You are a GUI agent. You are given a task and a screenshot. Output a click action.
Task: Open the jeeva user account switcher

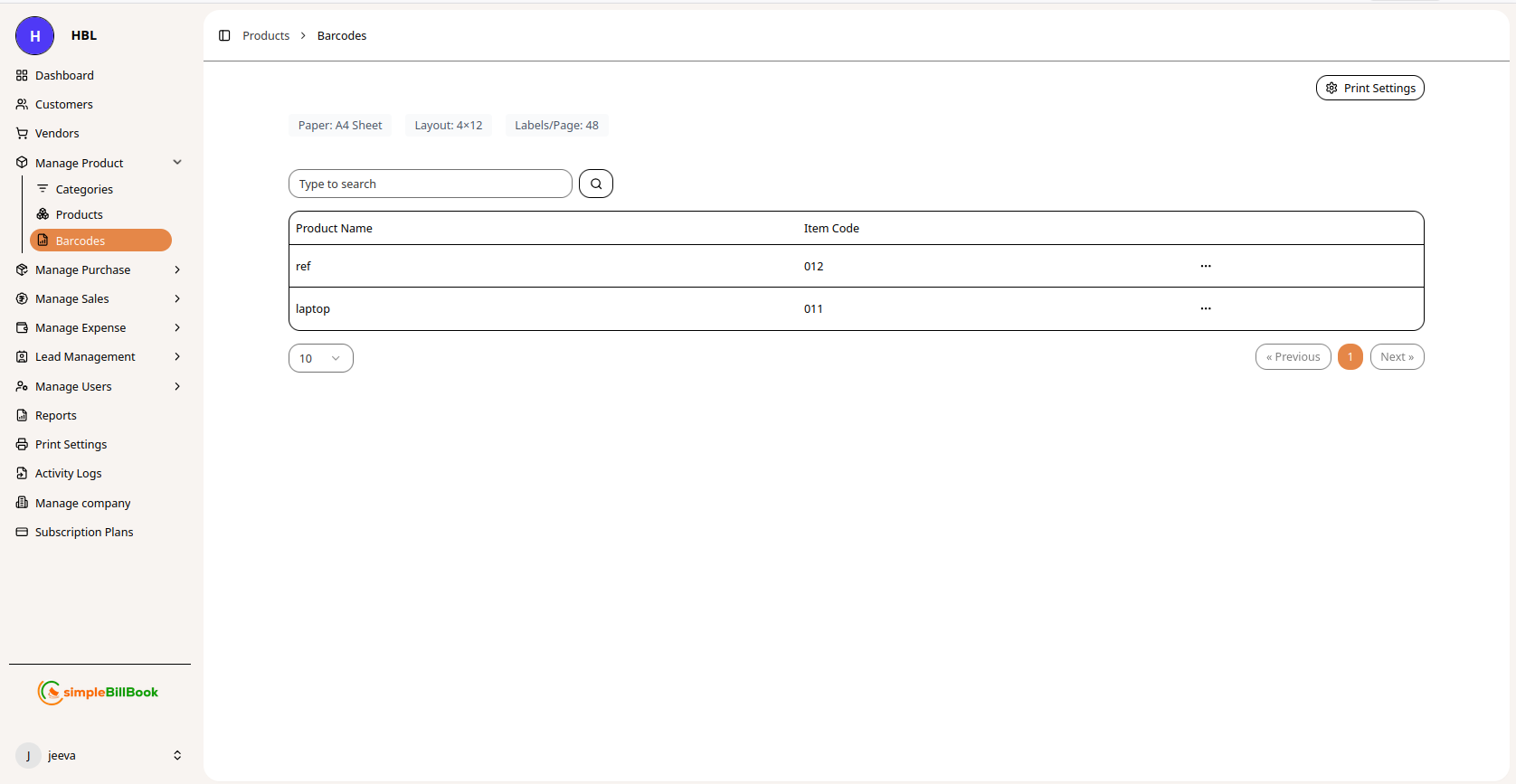99,755
